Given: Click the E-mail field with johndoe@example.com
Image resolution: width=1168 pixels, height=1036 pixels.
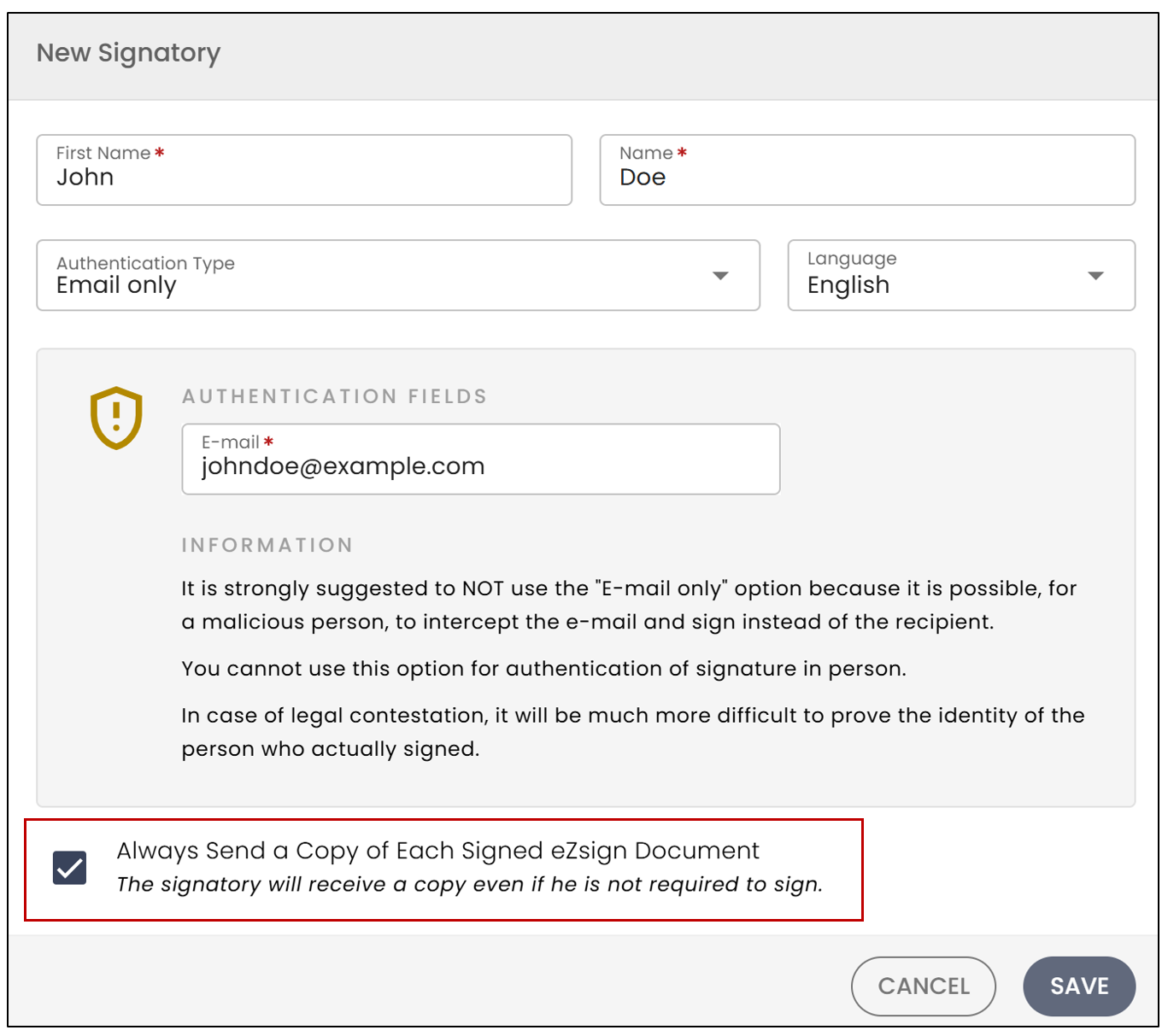Looking at the screenshot, I should click(481, 459).
